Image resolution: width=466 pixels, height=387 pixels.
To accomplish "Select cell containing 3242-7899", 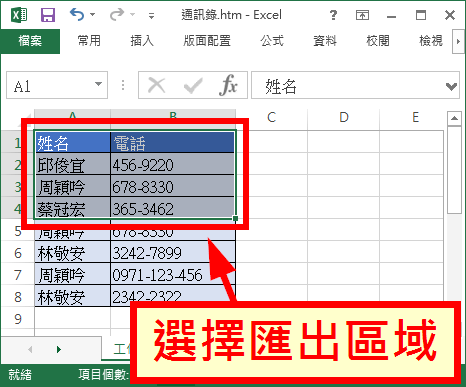I will pos(173,253).
